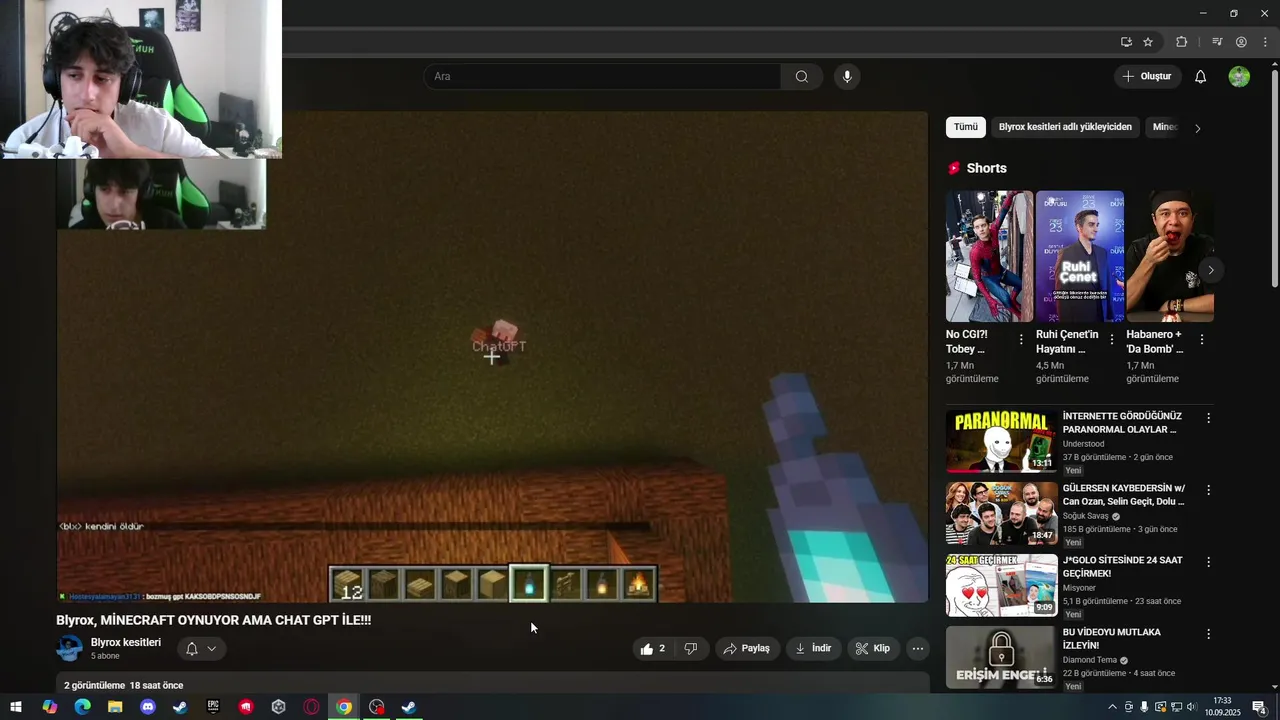This screenshot has width=1280, height=720.
Task: Open Epic Games Launcher from taskbar
Action: point(213,707)
